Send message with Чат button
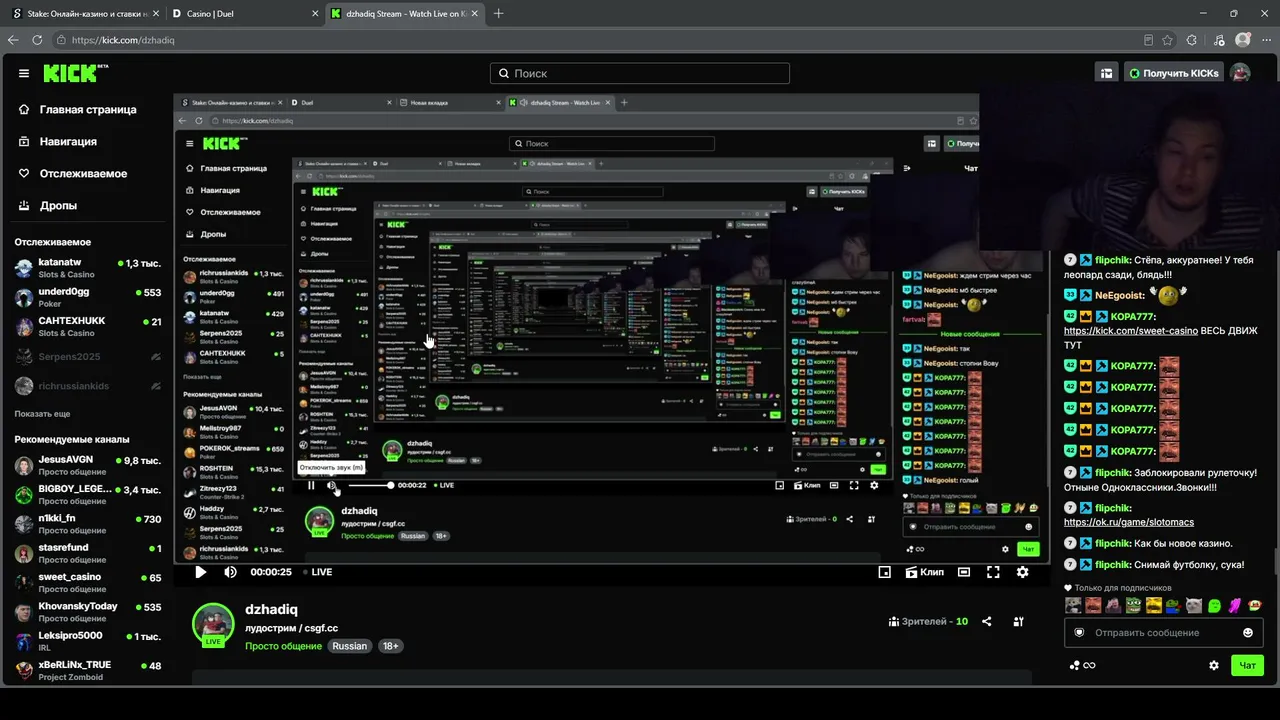Image resolution: width=1280 pixels, height=720 pixels. (1247, 665)
